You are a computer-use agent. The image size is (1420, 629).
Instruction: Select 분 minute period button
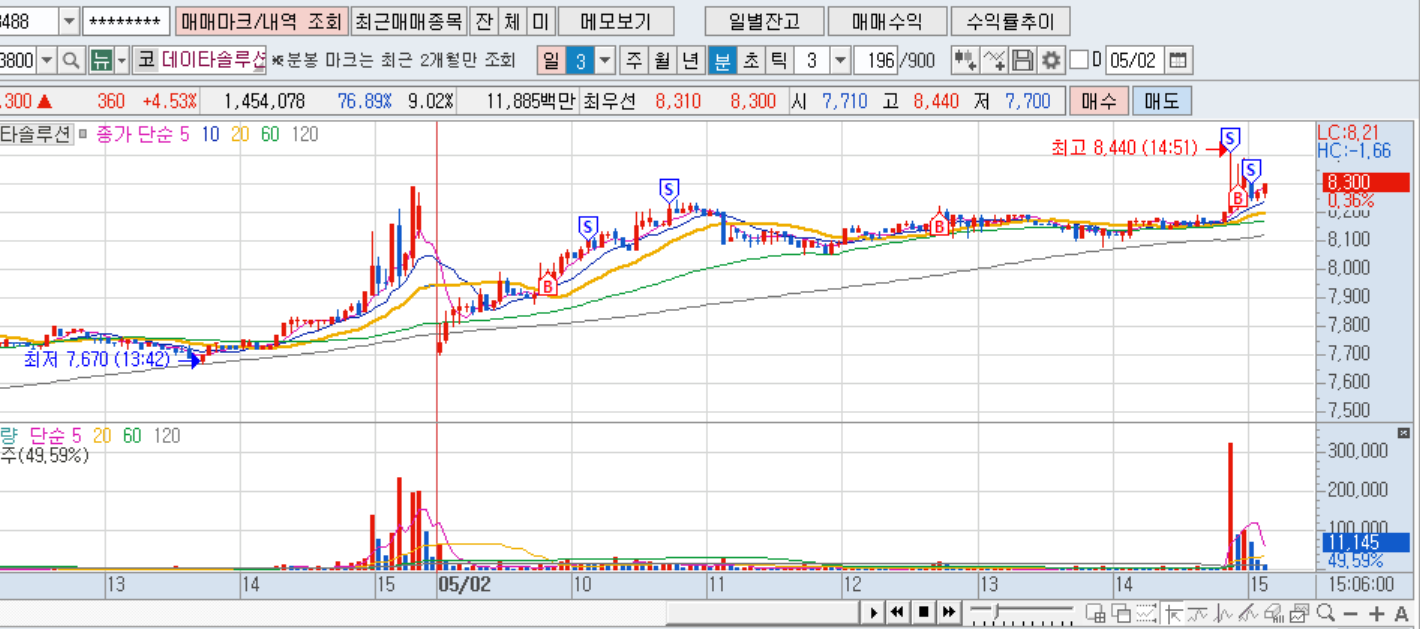tap(721, 60)
